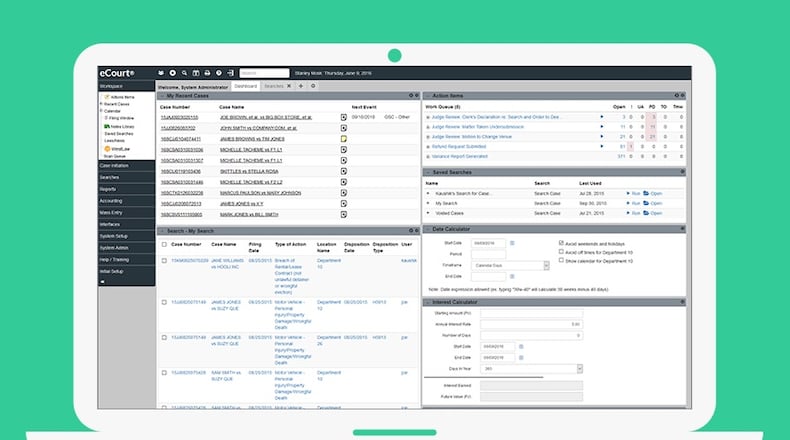790x440 pixels.
Task: Click case icon for MARK JONES row
Action: pos(344,214)
